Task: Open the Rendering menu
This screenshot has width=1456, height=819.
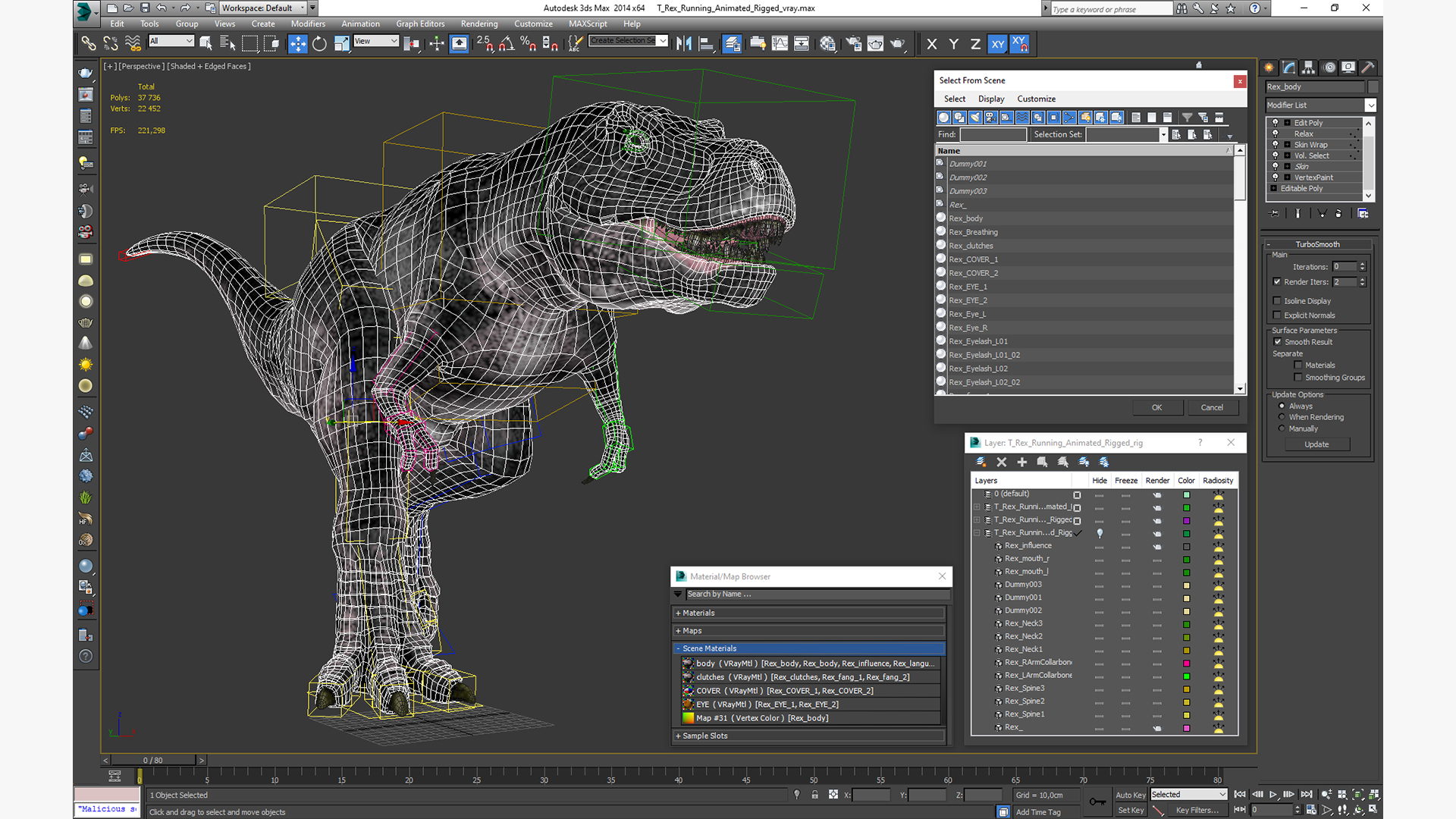Action: click(479, 24)
